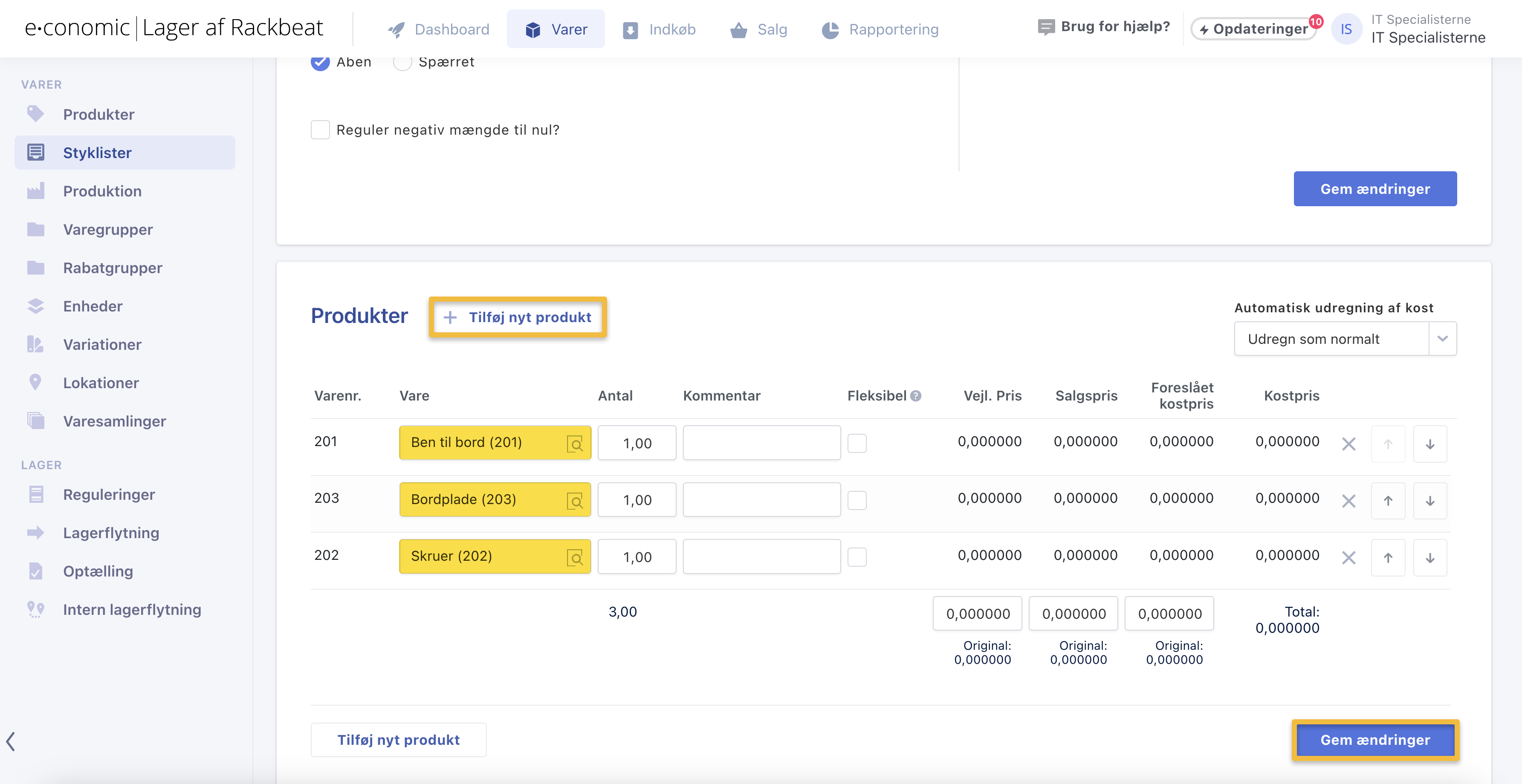Click the Fleksibel help question mark icon
Screen dimensions: 1522x784
(916, 396)
